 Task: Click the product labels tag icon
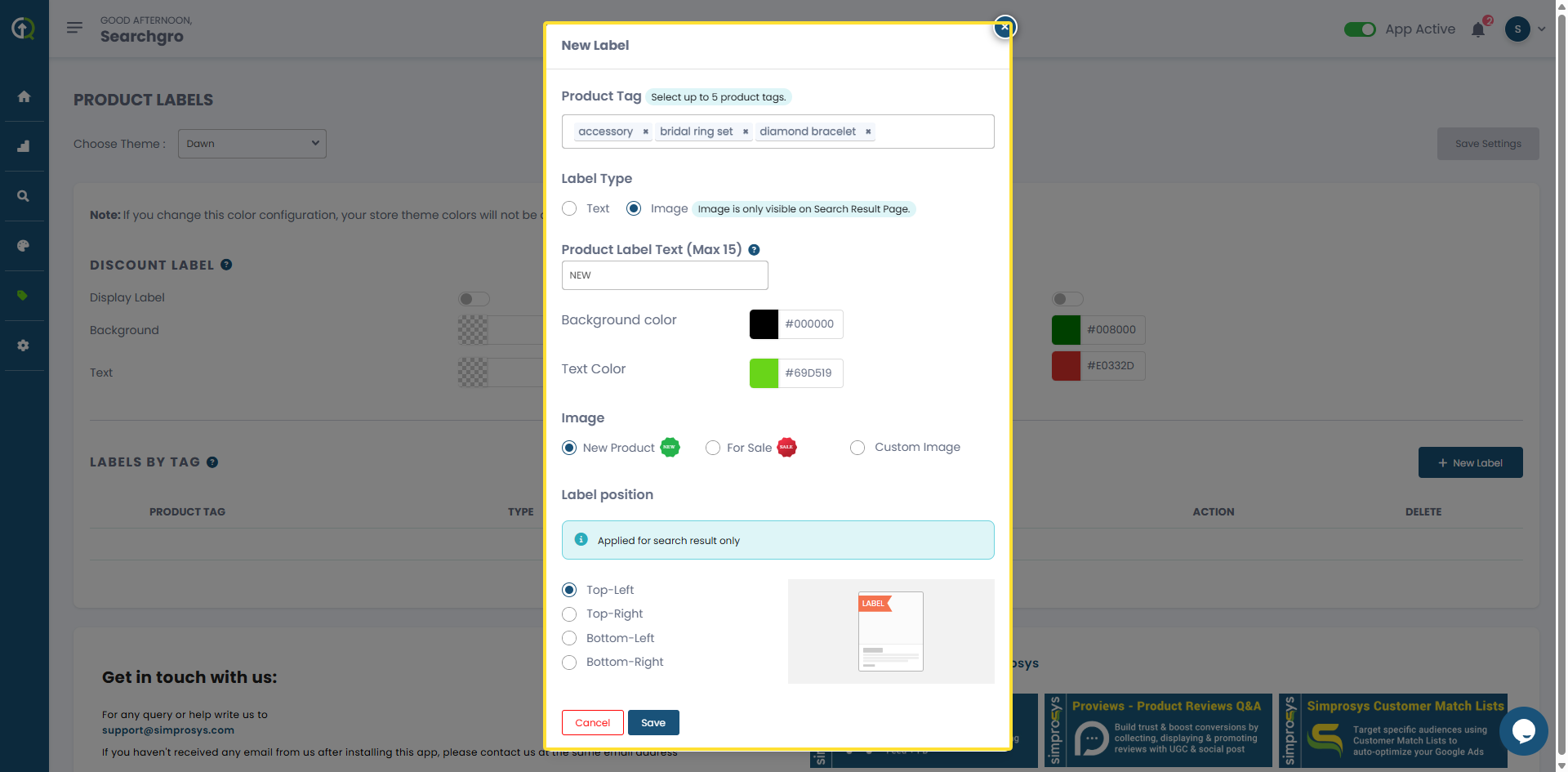tap(24, 296)
